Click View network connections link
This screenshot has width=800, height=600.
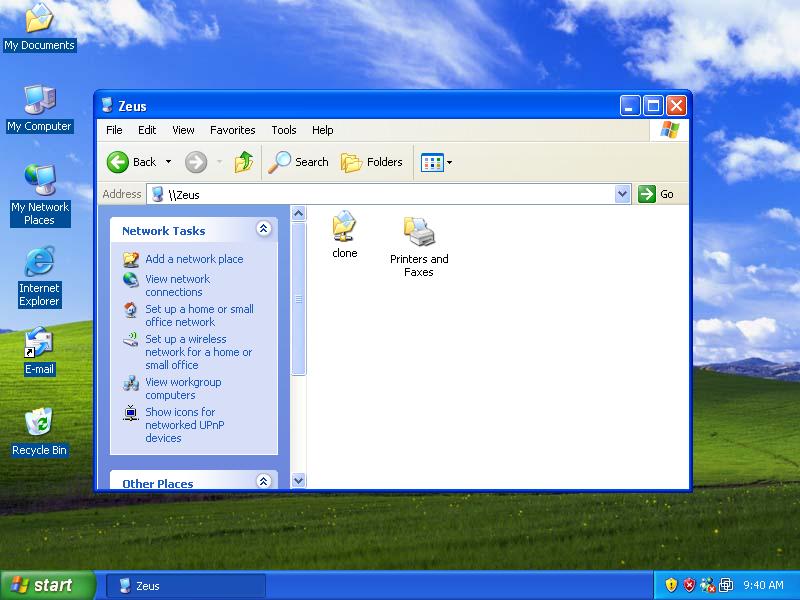coord(178,286)
